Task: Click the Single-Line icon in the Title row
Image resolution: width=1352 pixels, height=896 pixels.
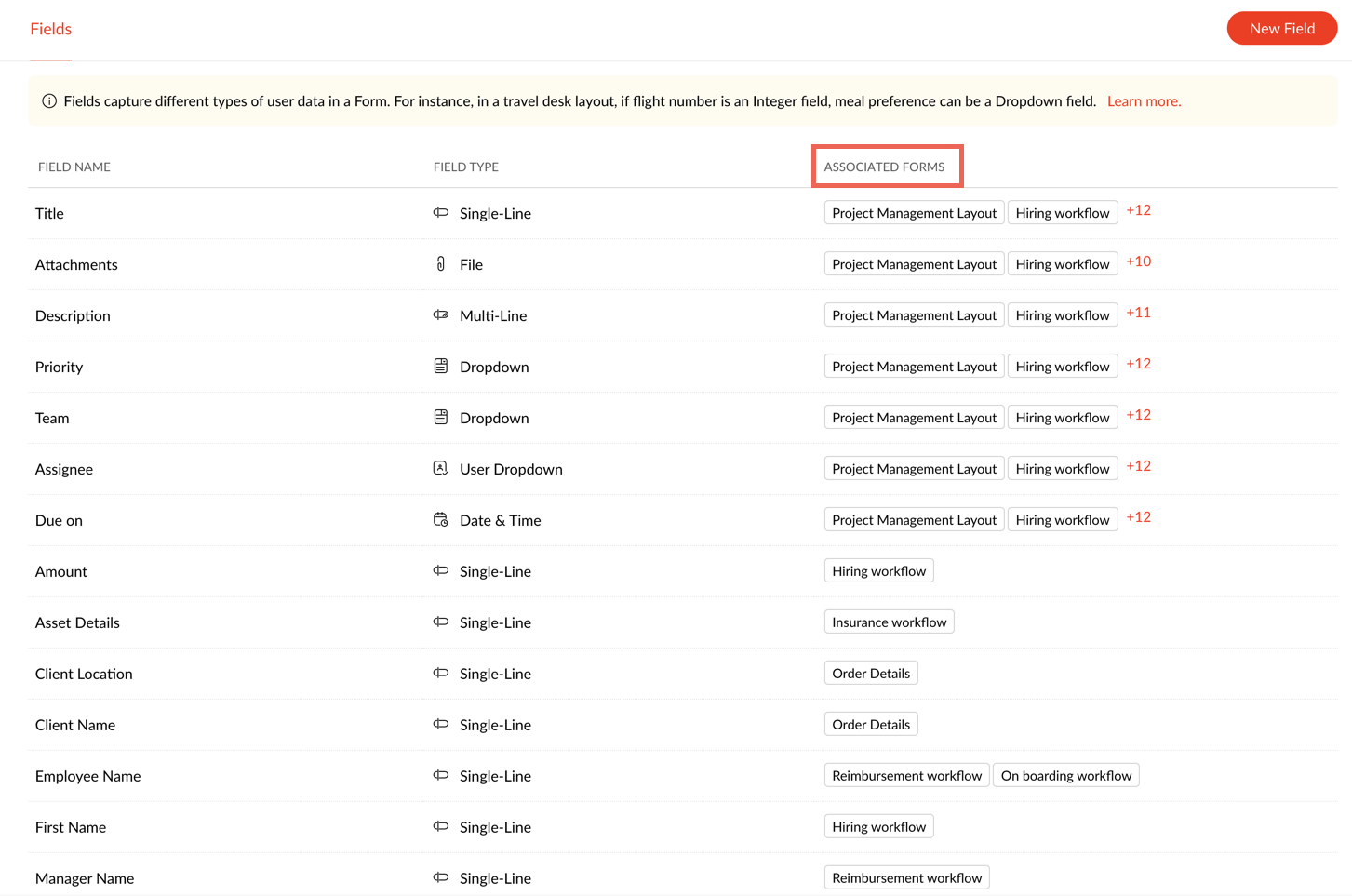Action: (441, 213)
